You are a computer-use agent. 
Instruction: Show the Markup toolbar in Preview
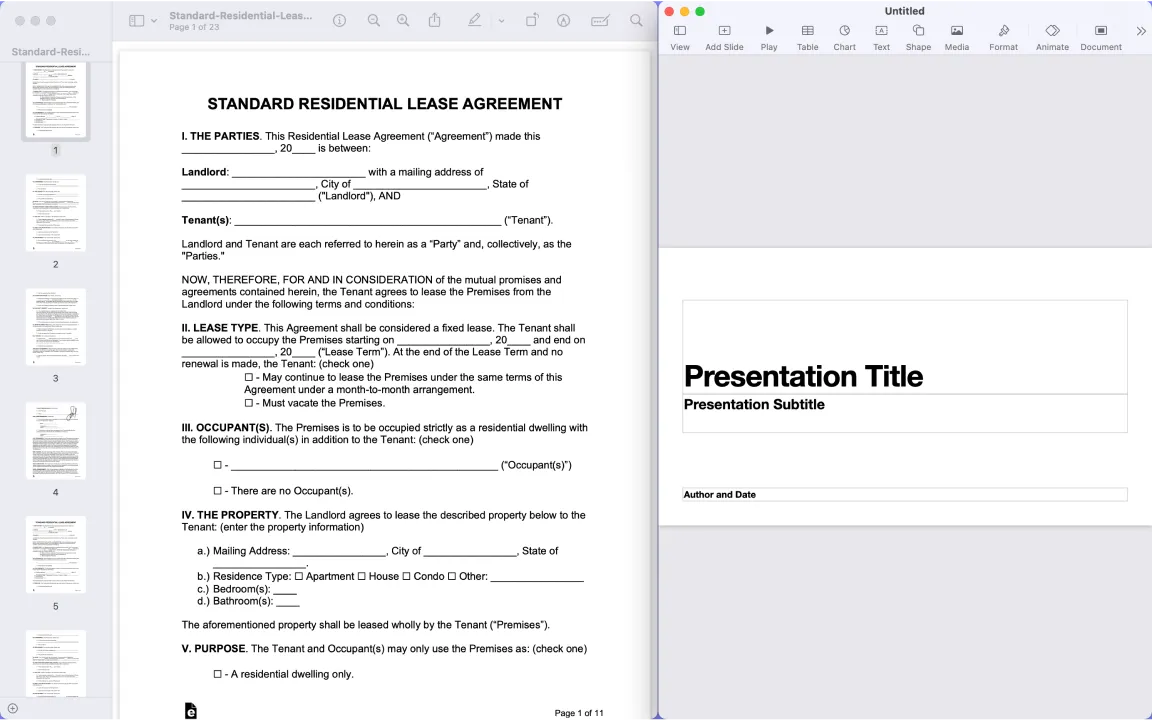[564, 21]
